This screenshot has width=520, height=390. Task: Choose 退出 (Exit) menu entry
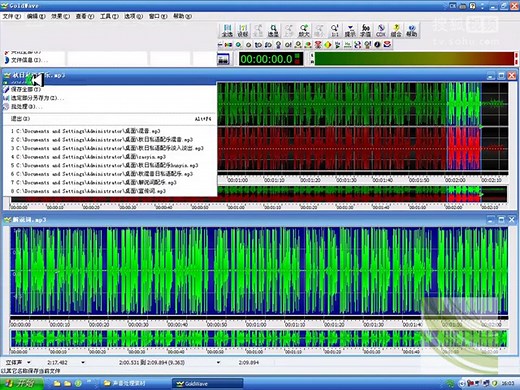109,119
